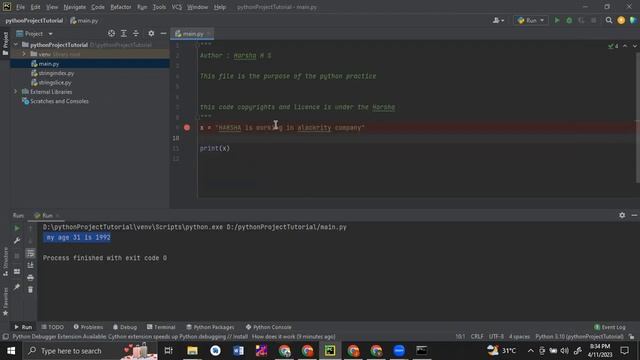Expand all items in Project panel
640x360 pixels.
point(124,33)
